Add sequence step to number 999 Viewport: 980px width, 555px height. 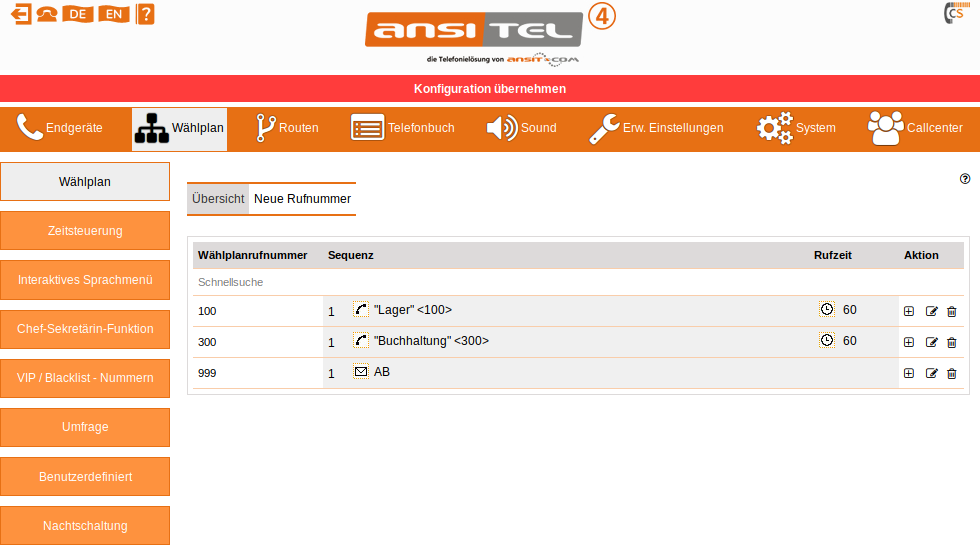(909, 373)
